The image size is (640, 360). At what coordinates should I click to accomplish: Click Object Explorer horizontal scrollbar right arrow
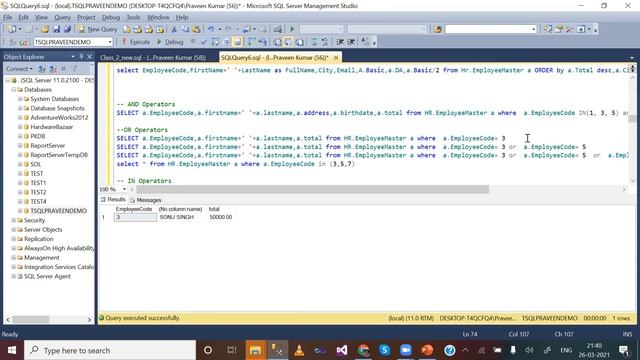(89, 320)
